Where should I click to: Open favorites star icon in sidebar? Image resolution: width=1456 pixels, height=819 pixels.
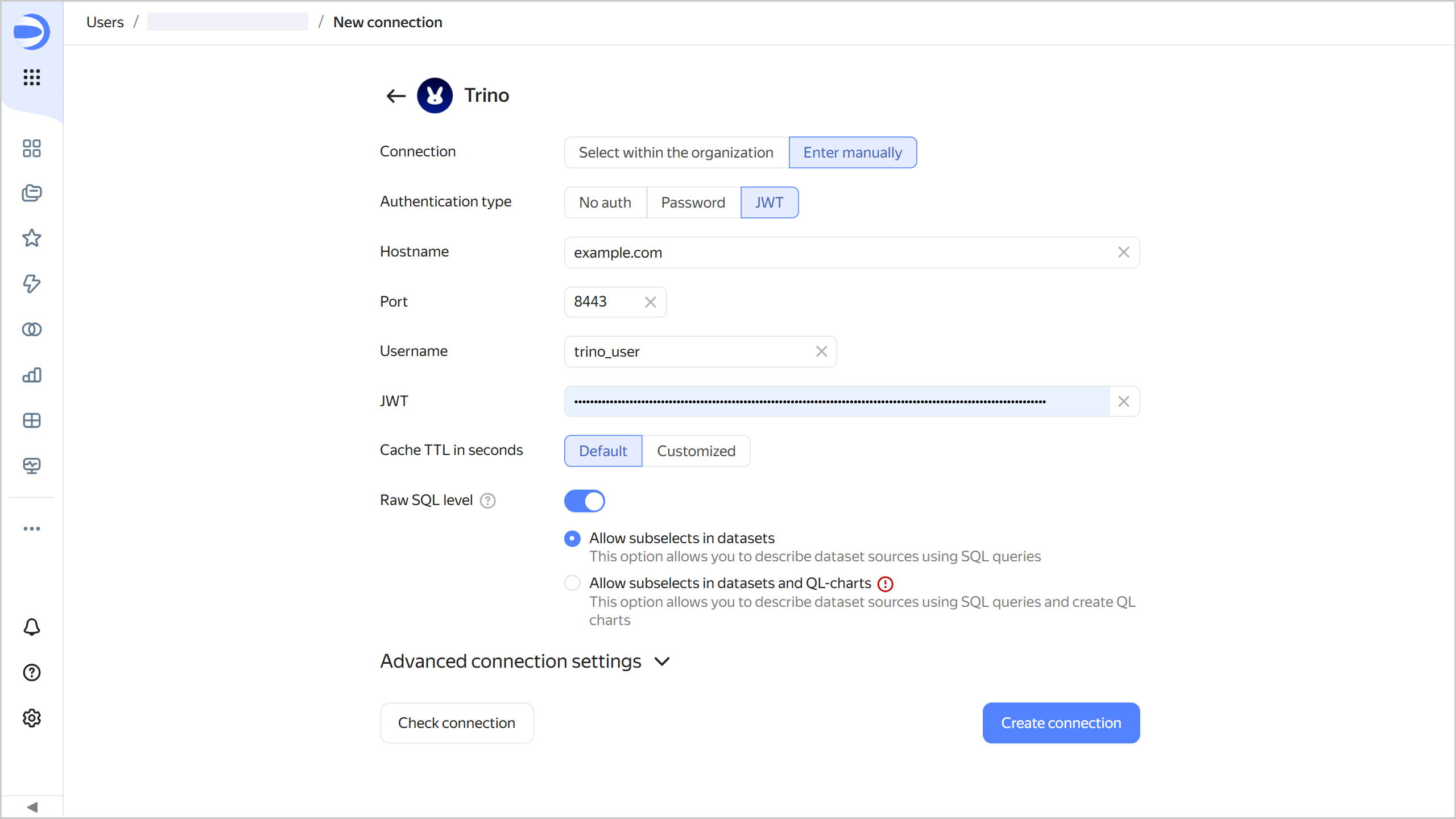click(32, 238)
